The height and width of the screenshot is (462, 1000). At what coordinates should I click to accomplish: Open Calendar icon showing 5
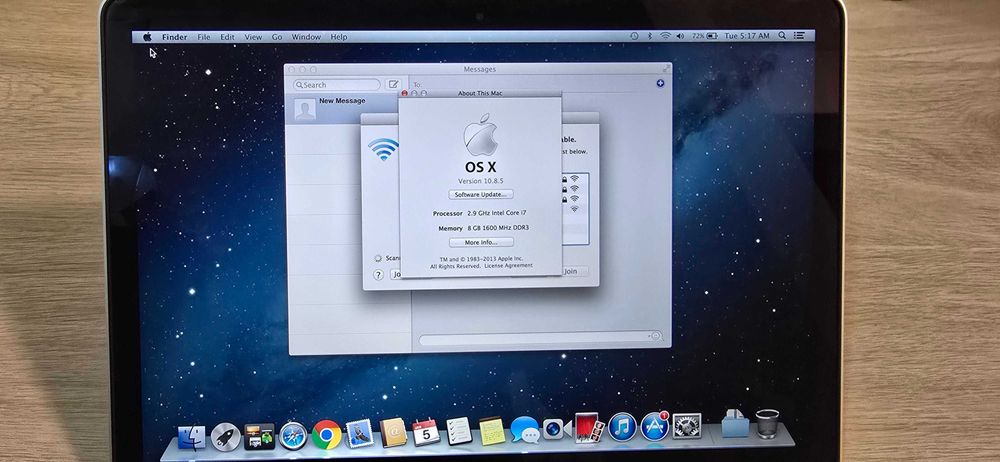(x=425, y=432)
